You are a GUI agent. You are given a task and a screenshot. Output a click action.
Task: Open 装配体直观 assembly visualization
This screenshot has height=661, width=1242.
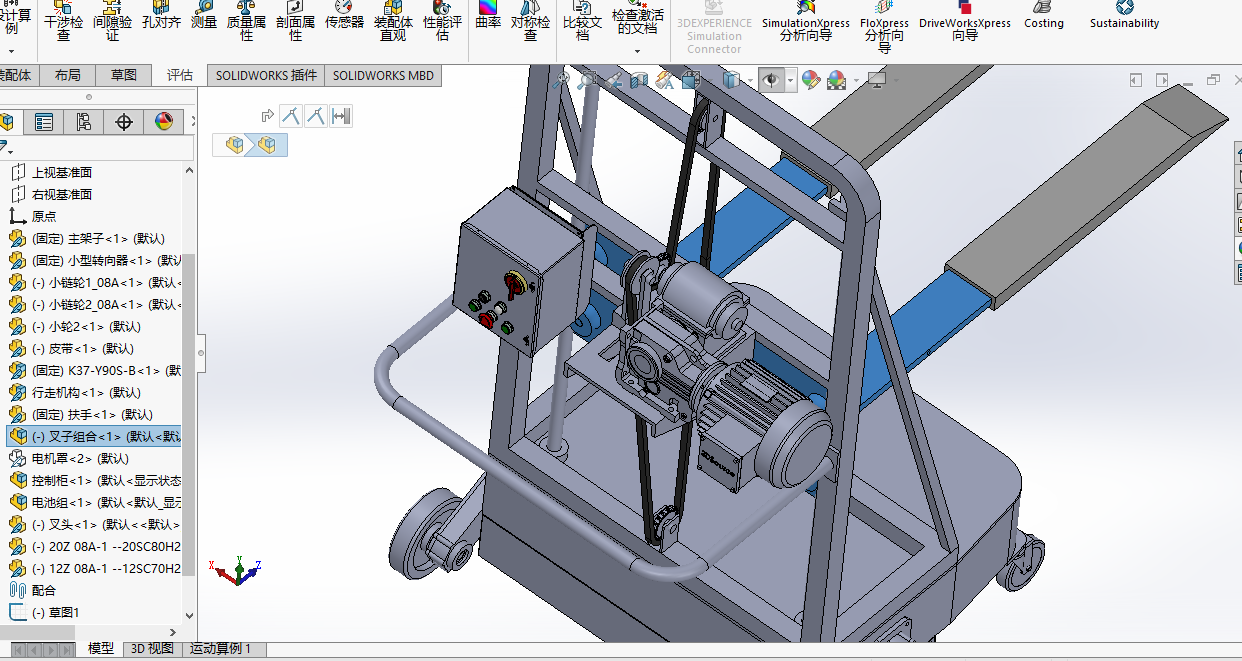[x=393, y=21]
